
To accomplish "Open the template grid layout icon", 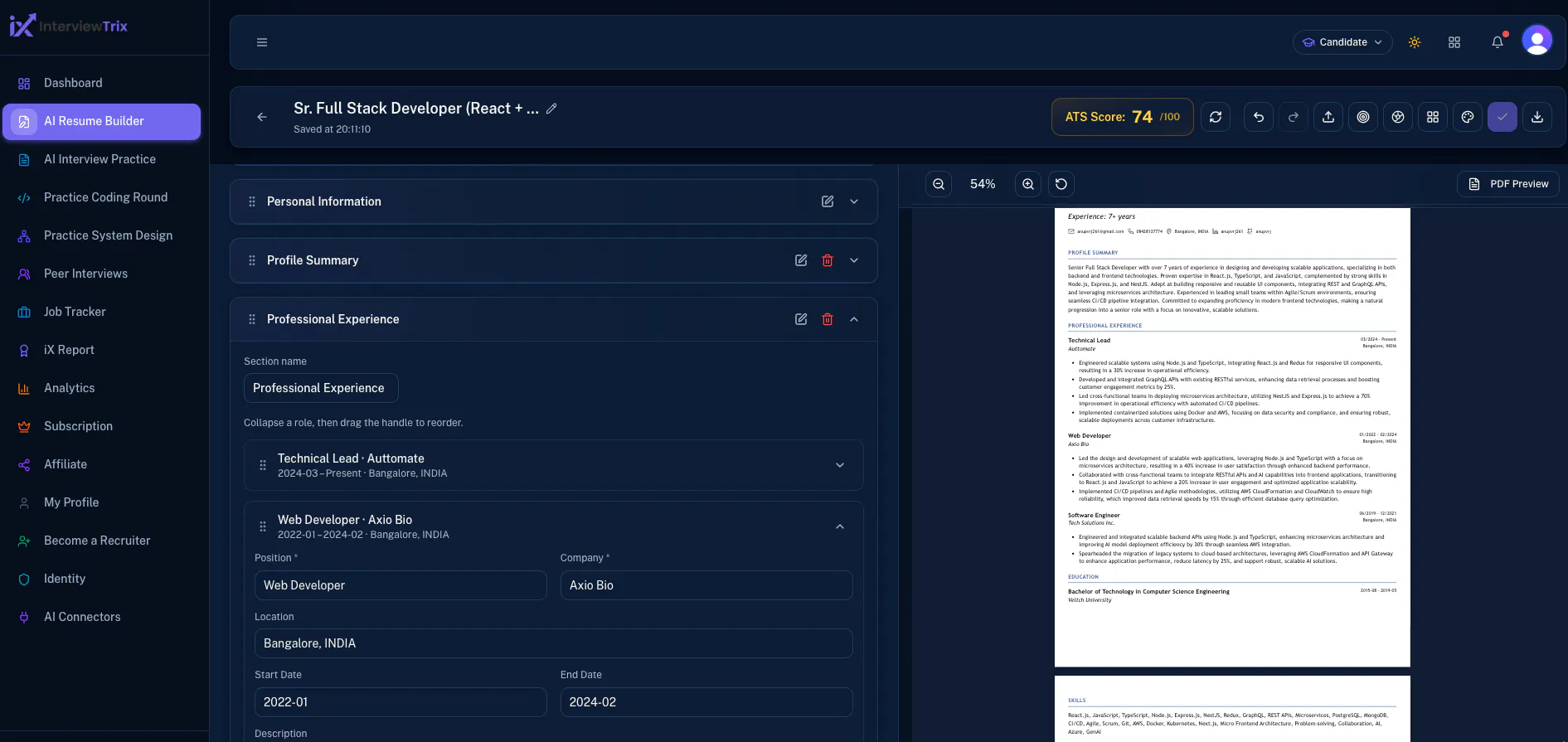I will click(x=1433, y=117).
